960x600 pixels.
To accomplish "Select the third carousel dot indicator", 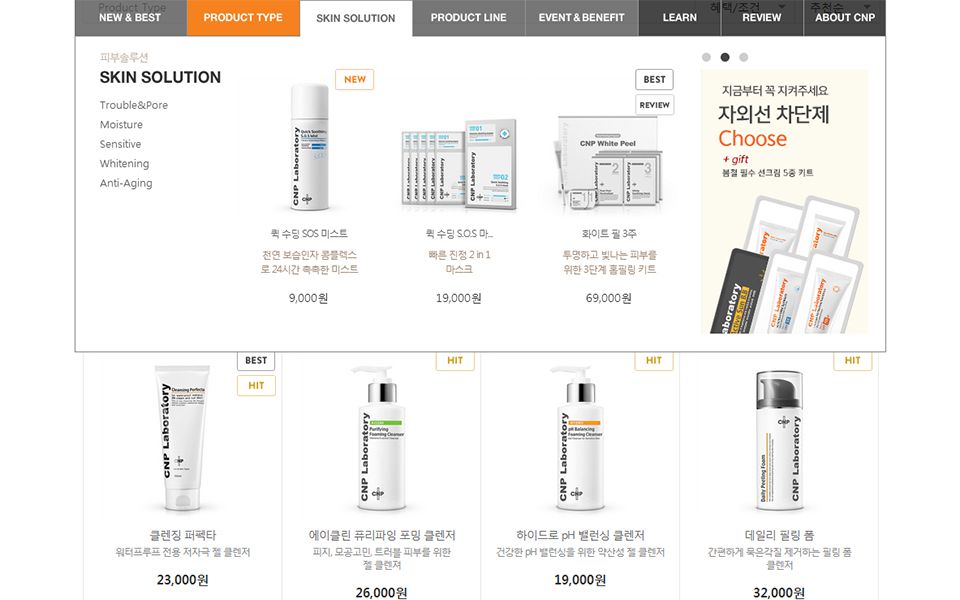I will coord(743,57).
